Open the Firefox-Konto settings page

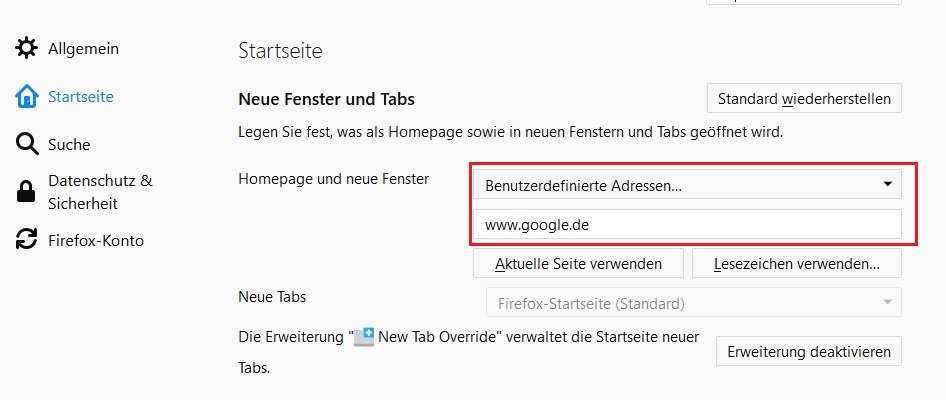96,240
